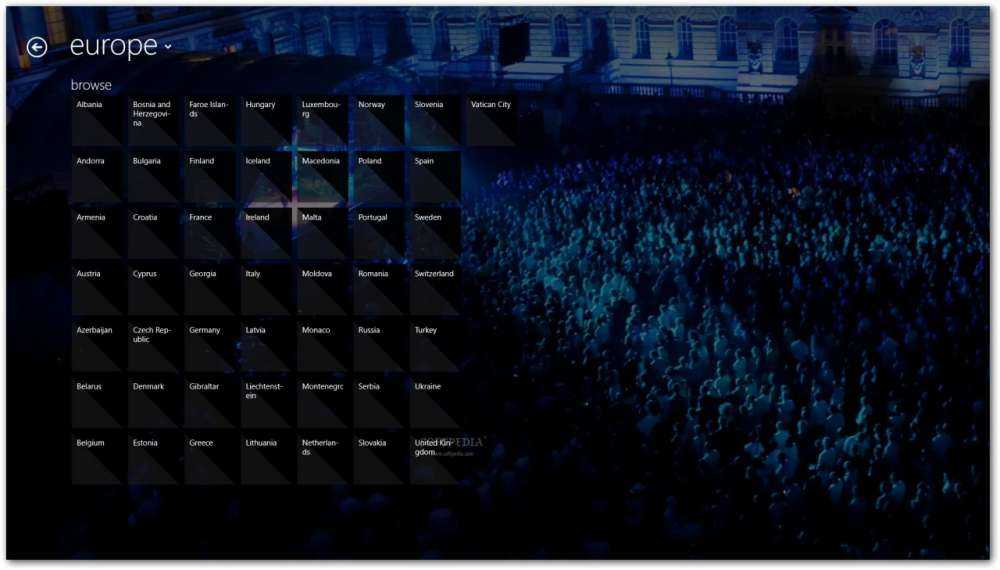Click the back arrow button
The image size is (1000, 570).
coord(37,47)
